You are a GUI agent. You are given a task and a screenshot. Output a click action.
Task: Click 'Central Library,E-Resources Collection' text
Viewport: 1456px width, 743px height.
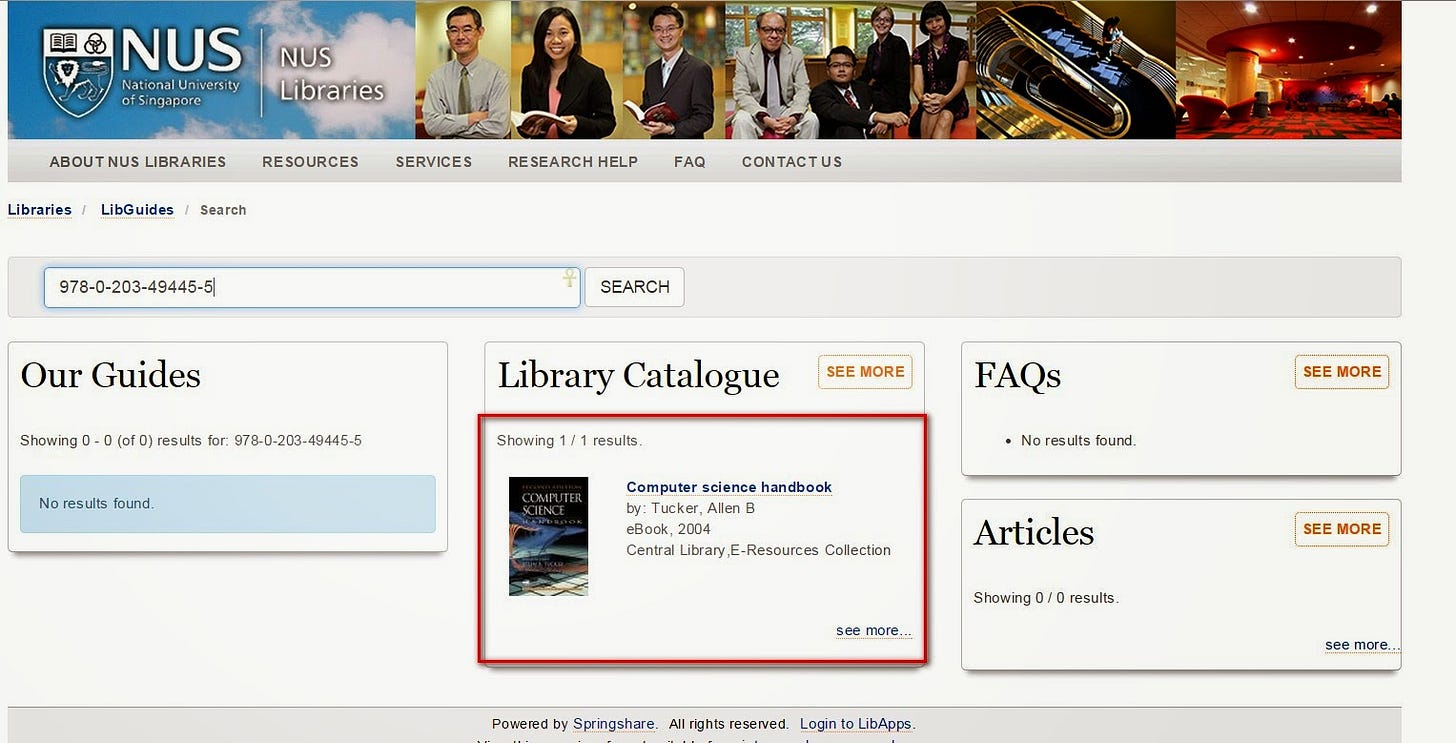[x=758, y=550]
